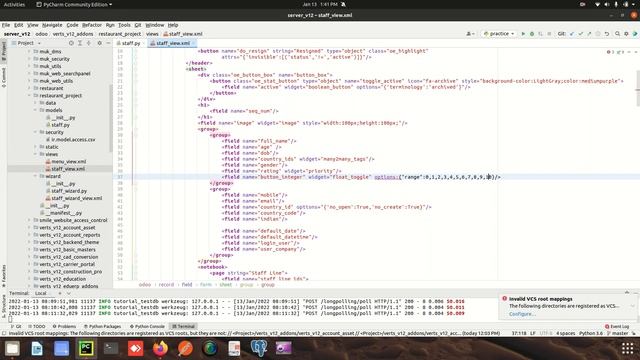Open ir.model.access.csv in the tree
The width and height of the screenshot is (640, 360).
(x=73, y=140)
